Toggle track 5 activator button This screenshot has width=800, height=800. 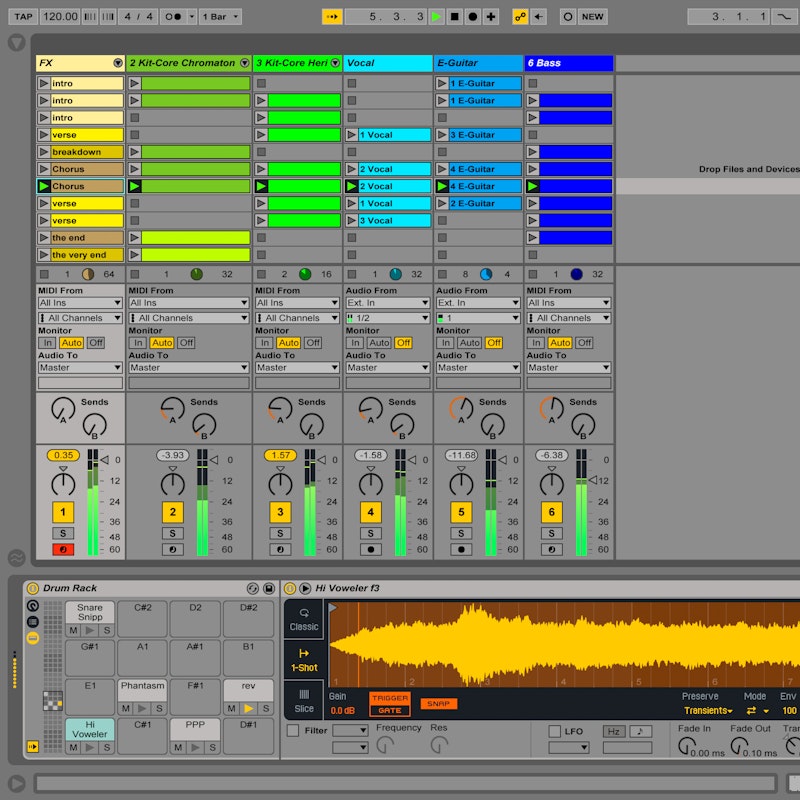[461, 513]
